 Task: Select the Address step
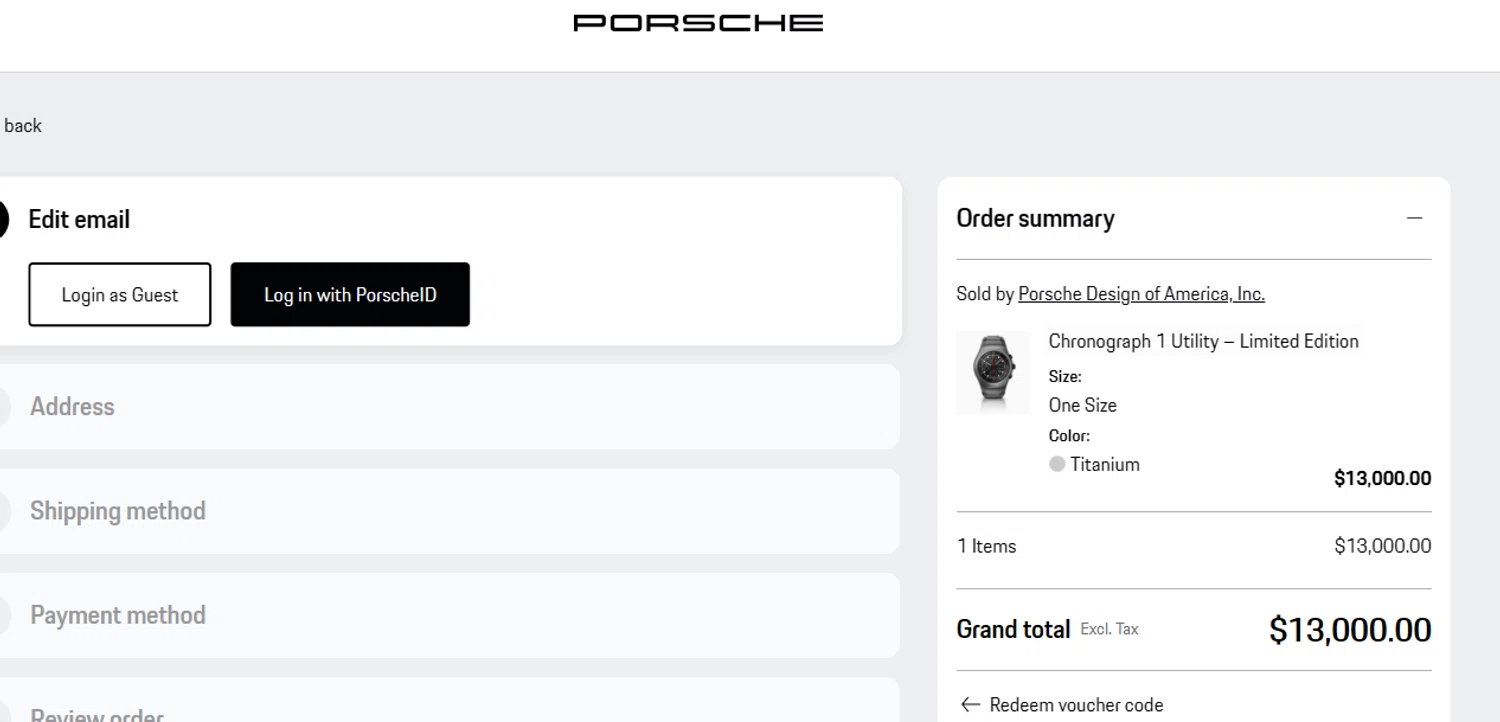click(448, 407)
